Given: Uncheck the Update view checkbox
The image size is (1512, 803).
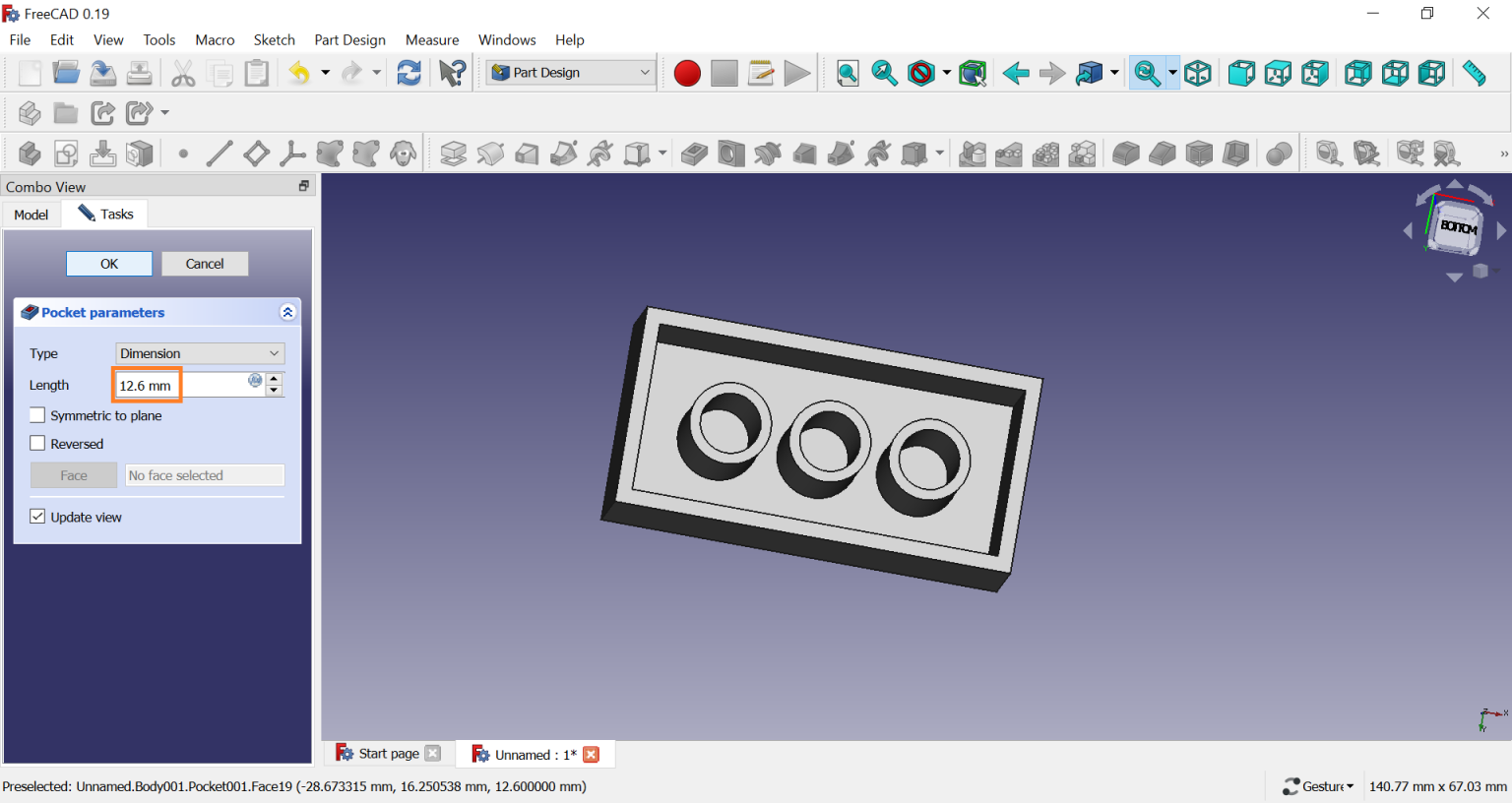Looking at the screenshot, I should pos(37,517).
